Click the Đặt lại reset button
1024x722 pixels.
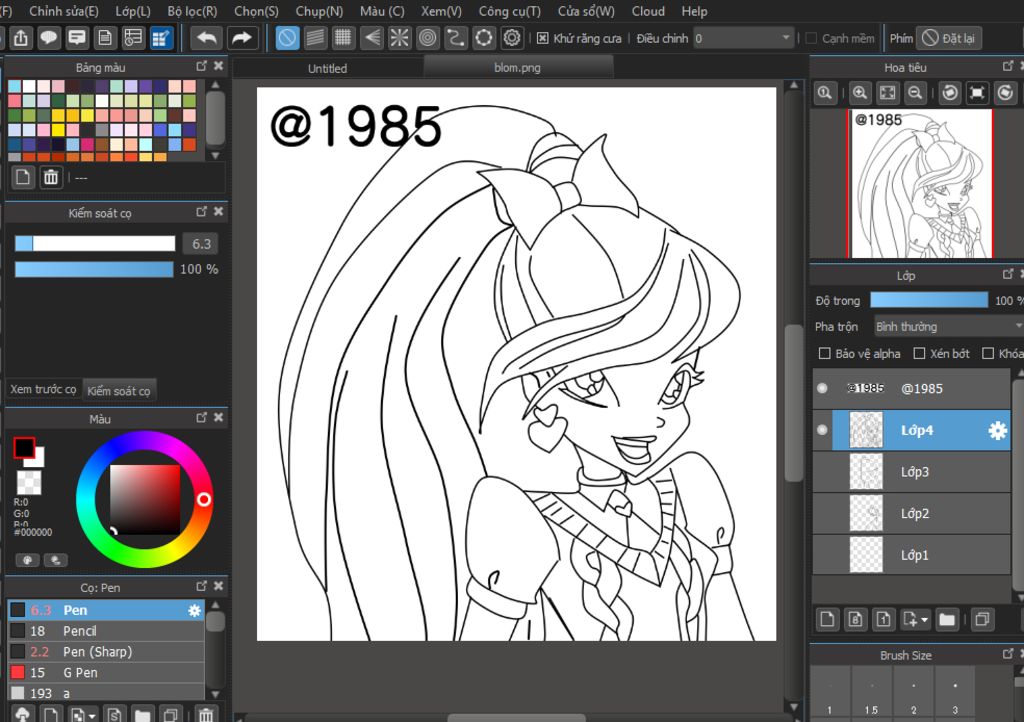pyautogui.click(x=951, y=39)
